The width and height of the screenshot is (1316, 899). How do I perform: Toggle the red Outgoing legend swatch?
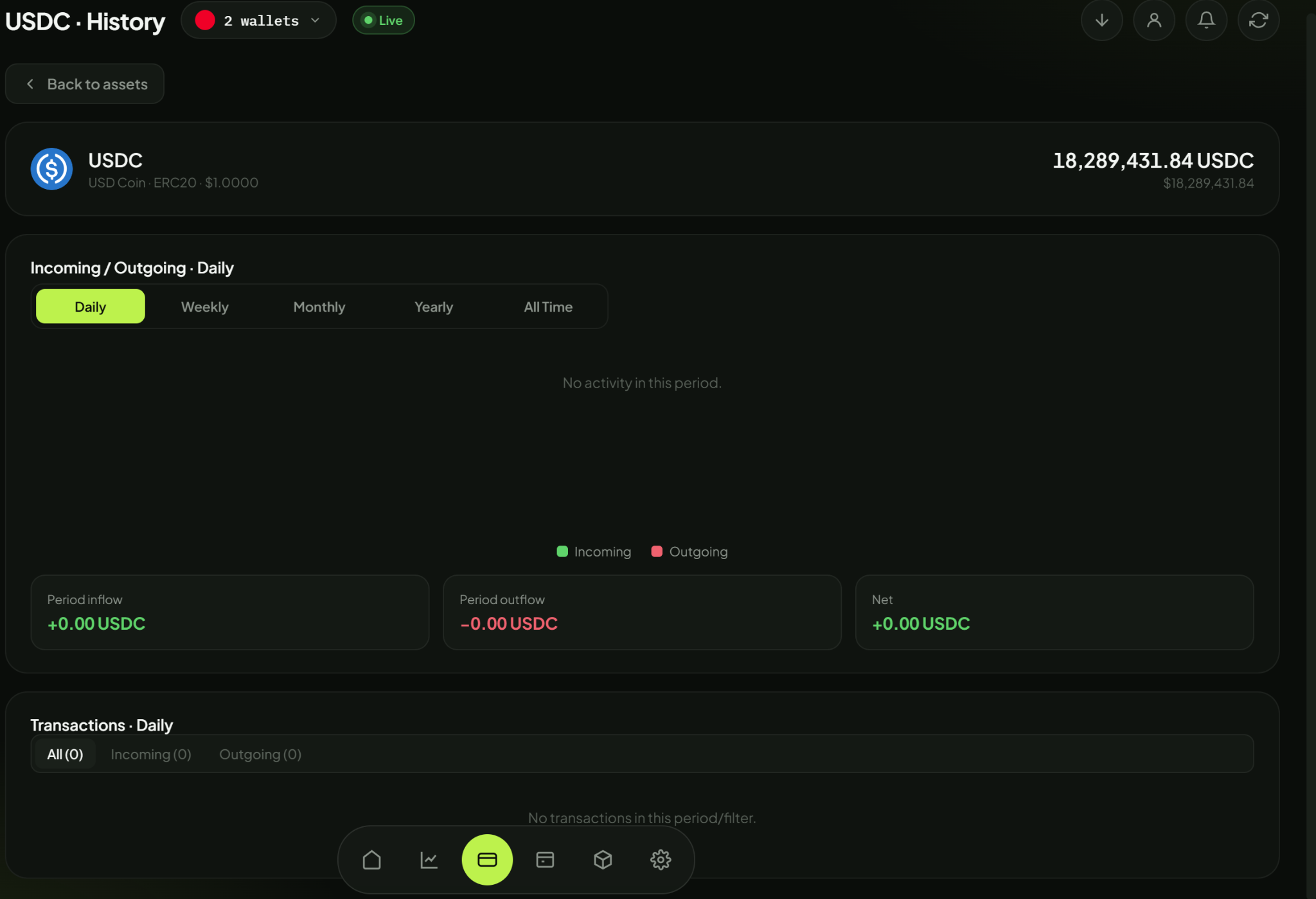point(657,551)
